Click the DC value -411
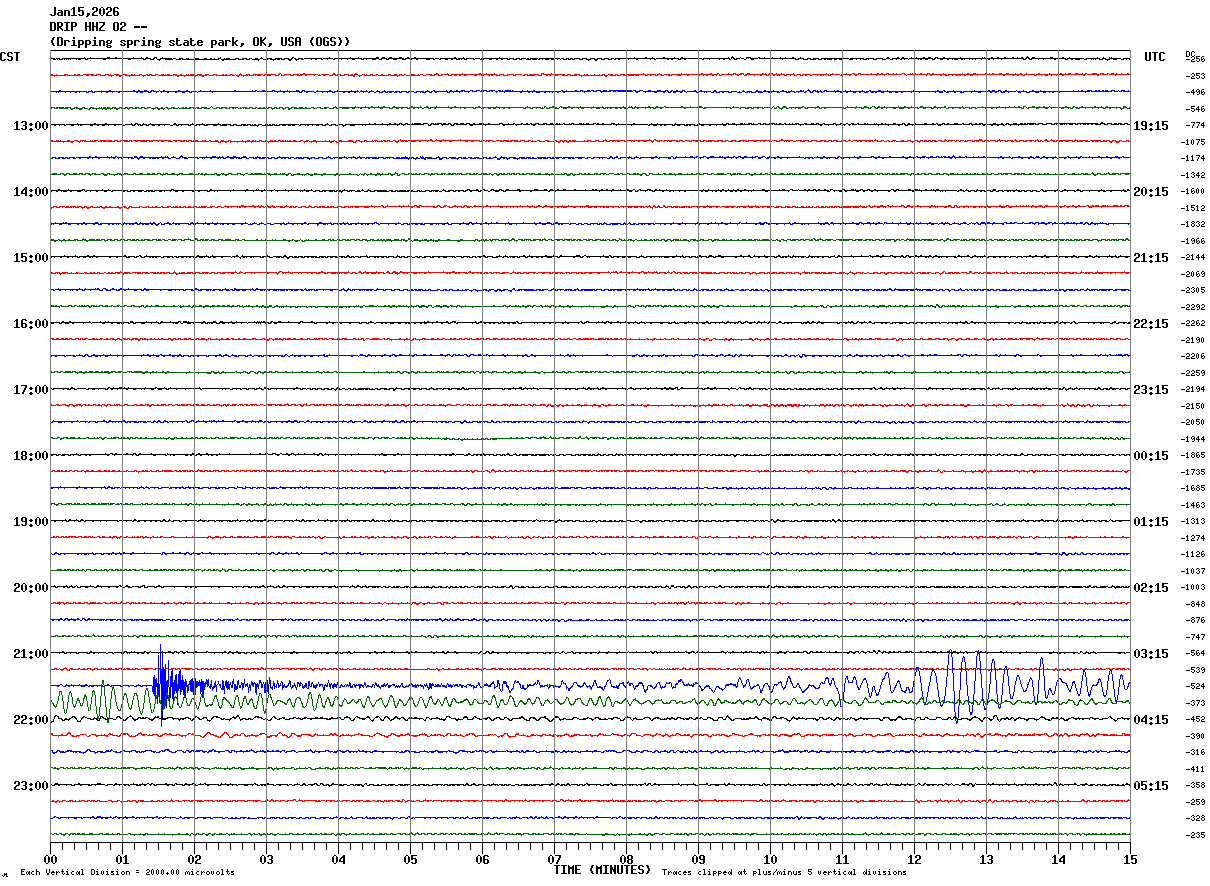1210x886 pixels. (1195, 769)
